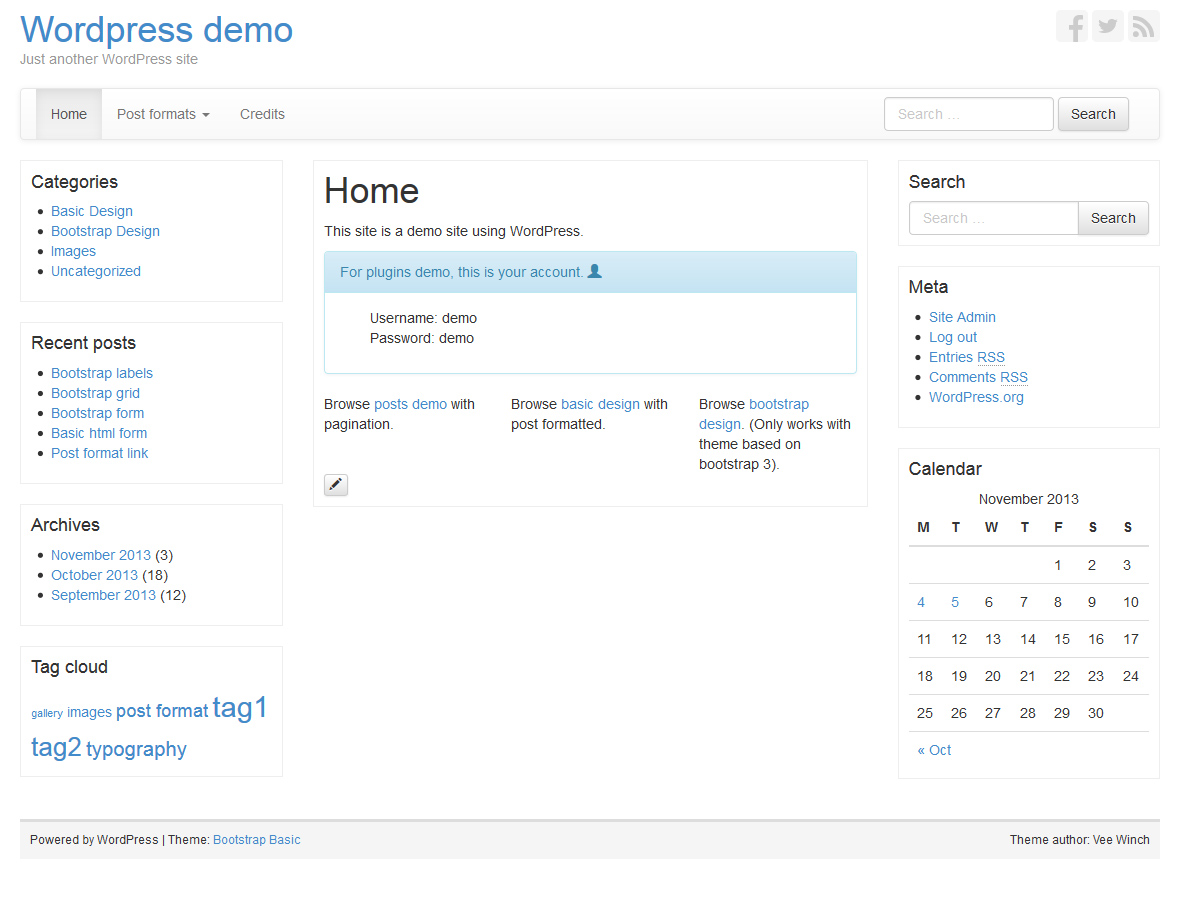Viewport: 1180px width, 923px height.
Task: Open the October 2013 archive
Action: (94, 575)
